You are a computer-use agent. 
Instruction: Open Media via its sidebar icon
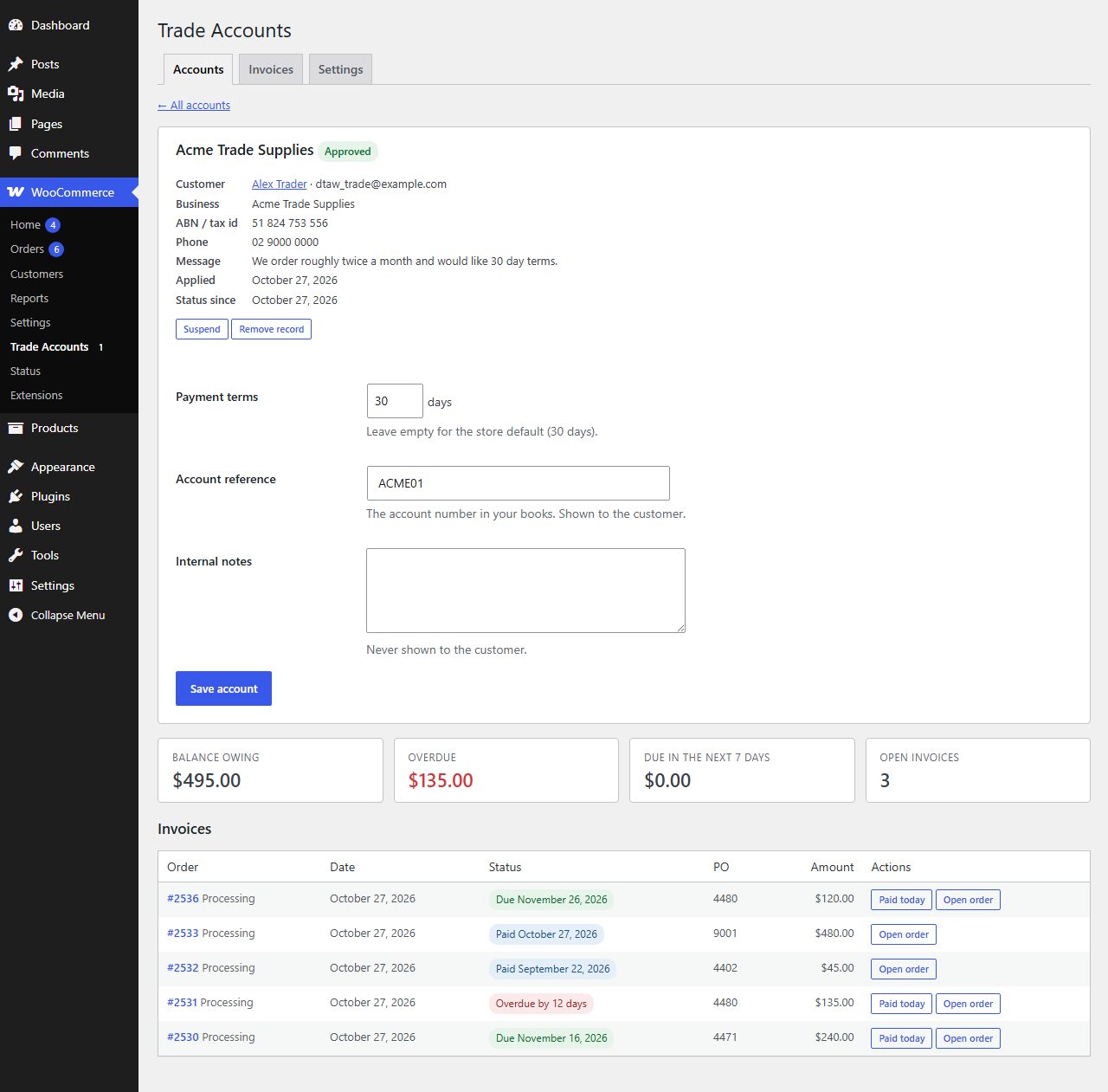pos(16,94)
